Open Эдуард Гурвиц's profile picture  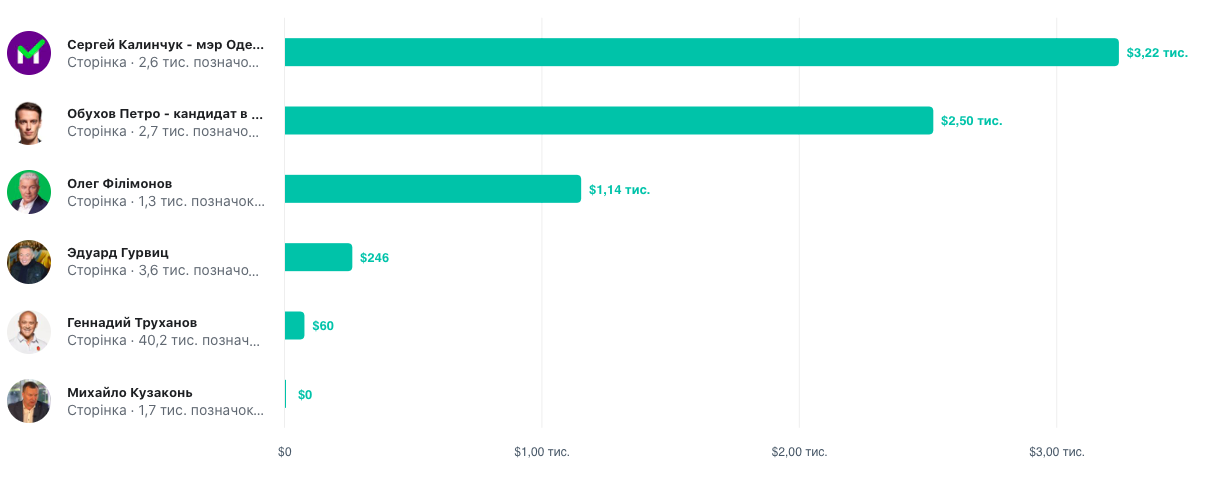tap(29, 261)
